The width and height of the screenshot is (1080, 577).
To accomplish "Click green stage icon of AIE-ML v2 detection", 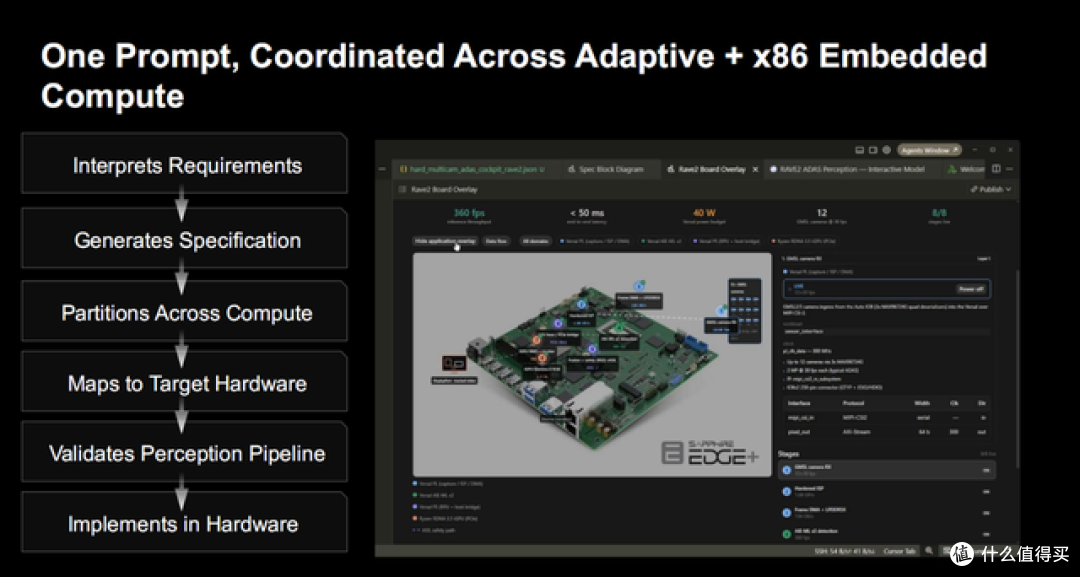I will tap(787, 534).
